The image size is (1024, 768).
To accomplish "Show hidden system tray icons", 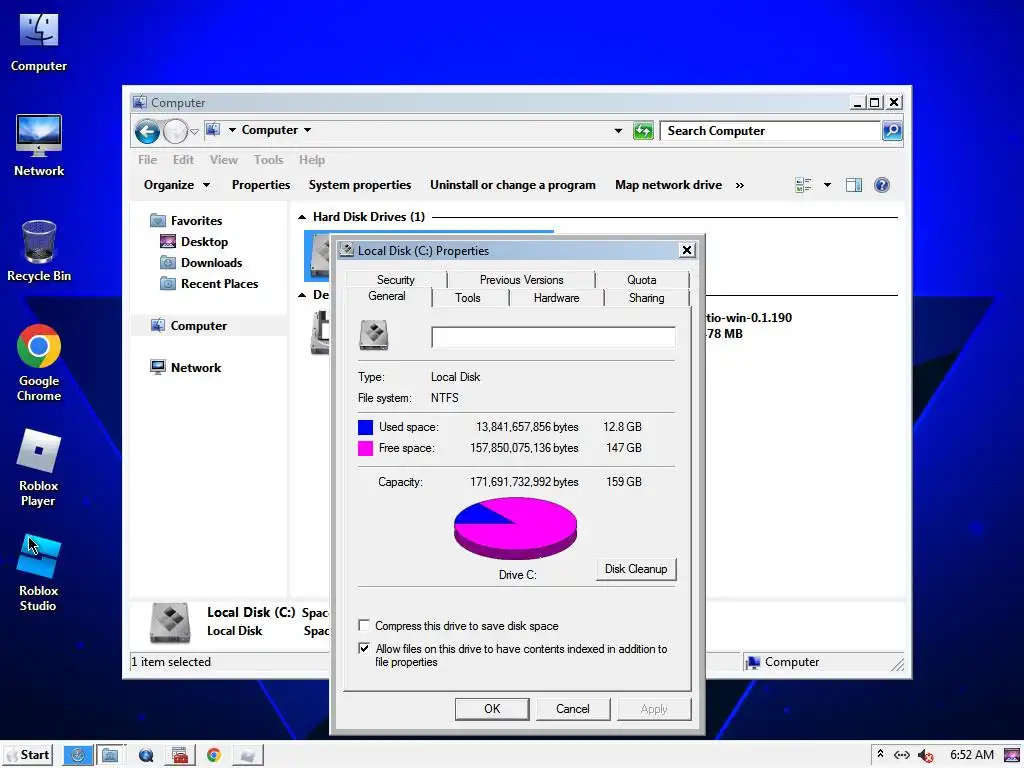I will pos(880,754).
